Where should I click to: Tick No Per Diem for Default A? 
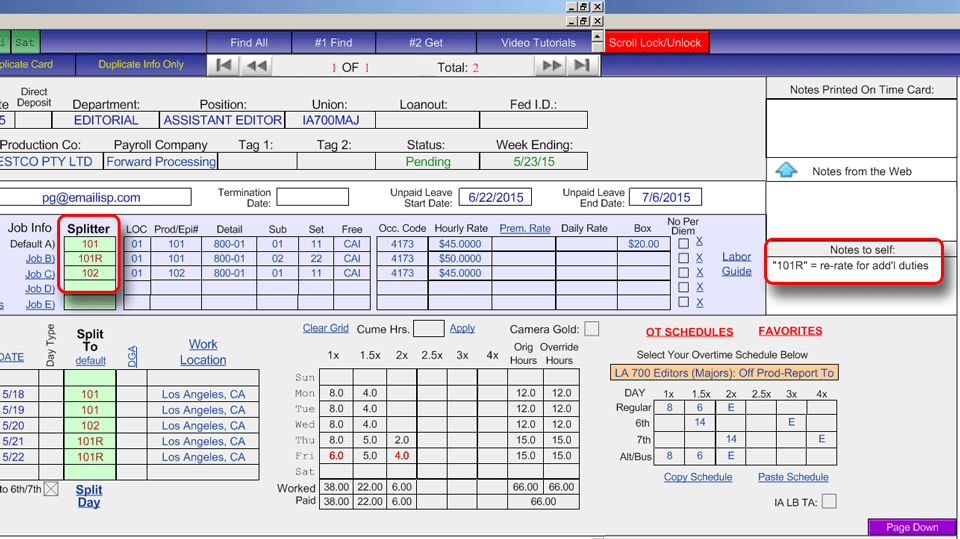point(683,243)
